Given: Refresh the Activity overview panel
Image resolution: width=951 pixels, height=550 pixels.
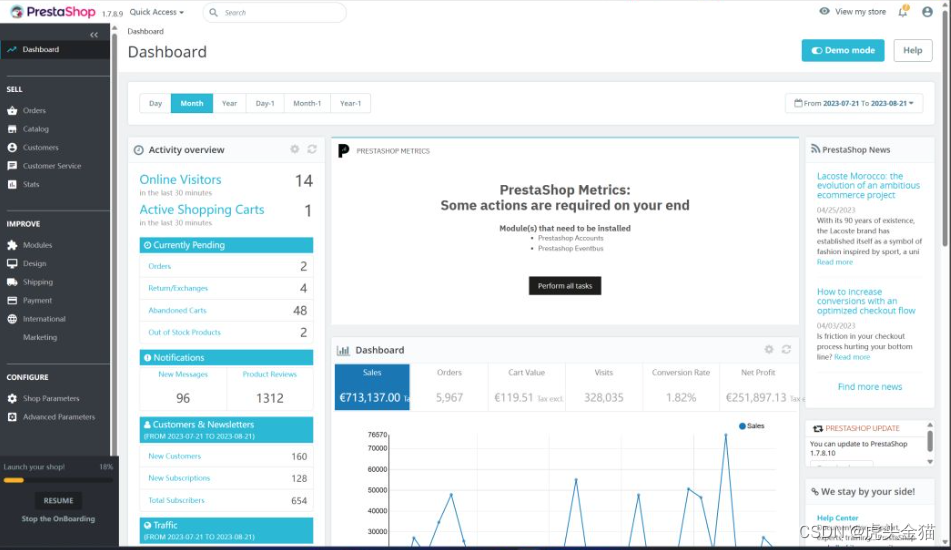Looking at the screenshot, I should click(312, 149).
